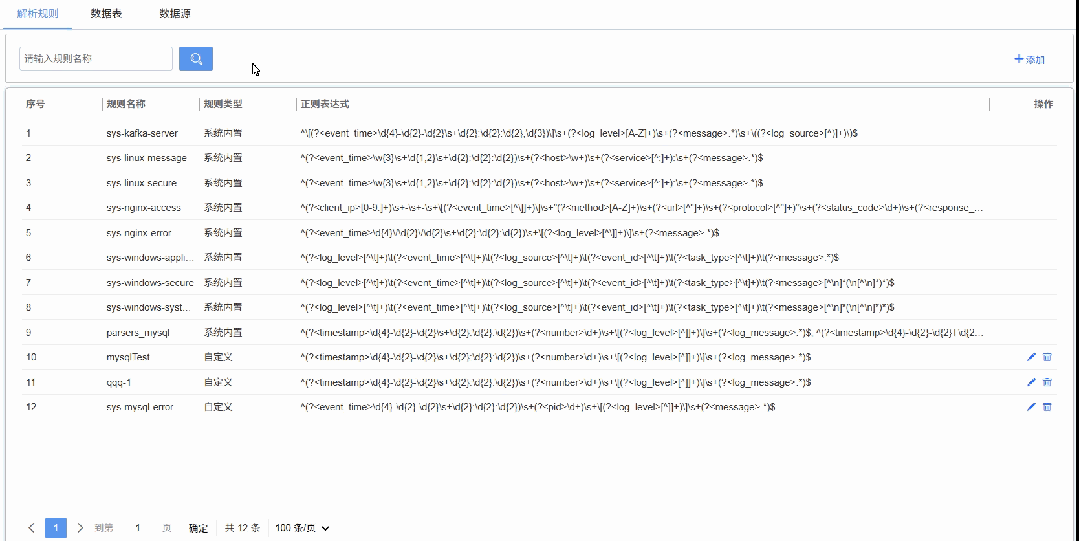Viewport: 1079px width, 541px height.
Task: Focus the rule name search field
Action: tap(96, 59)
